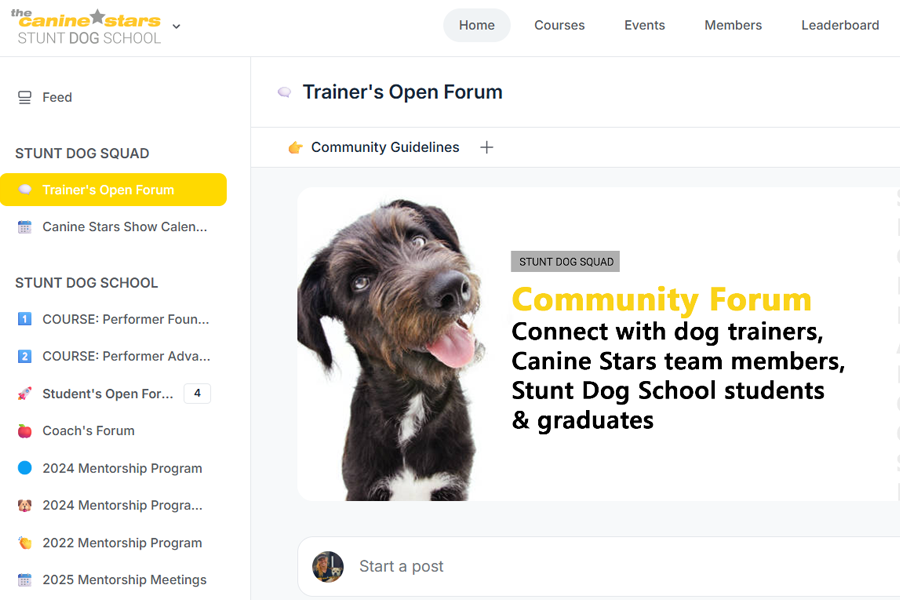900x600 pixels.
Task: Click the Canine Stars Stunt Dog School logo
Action: click(85, 27)
